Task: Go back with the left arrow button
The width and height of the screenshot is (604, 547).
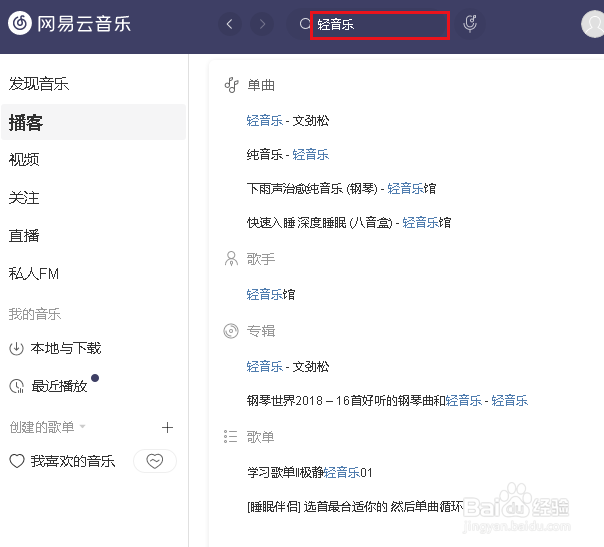Action: (230, 24)
